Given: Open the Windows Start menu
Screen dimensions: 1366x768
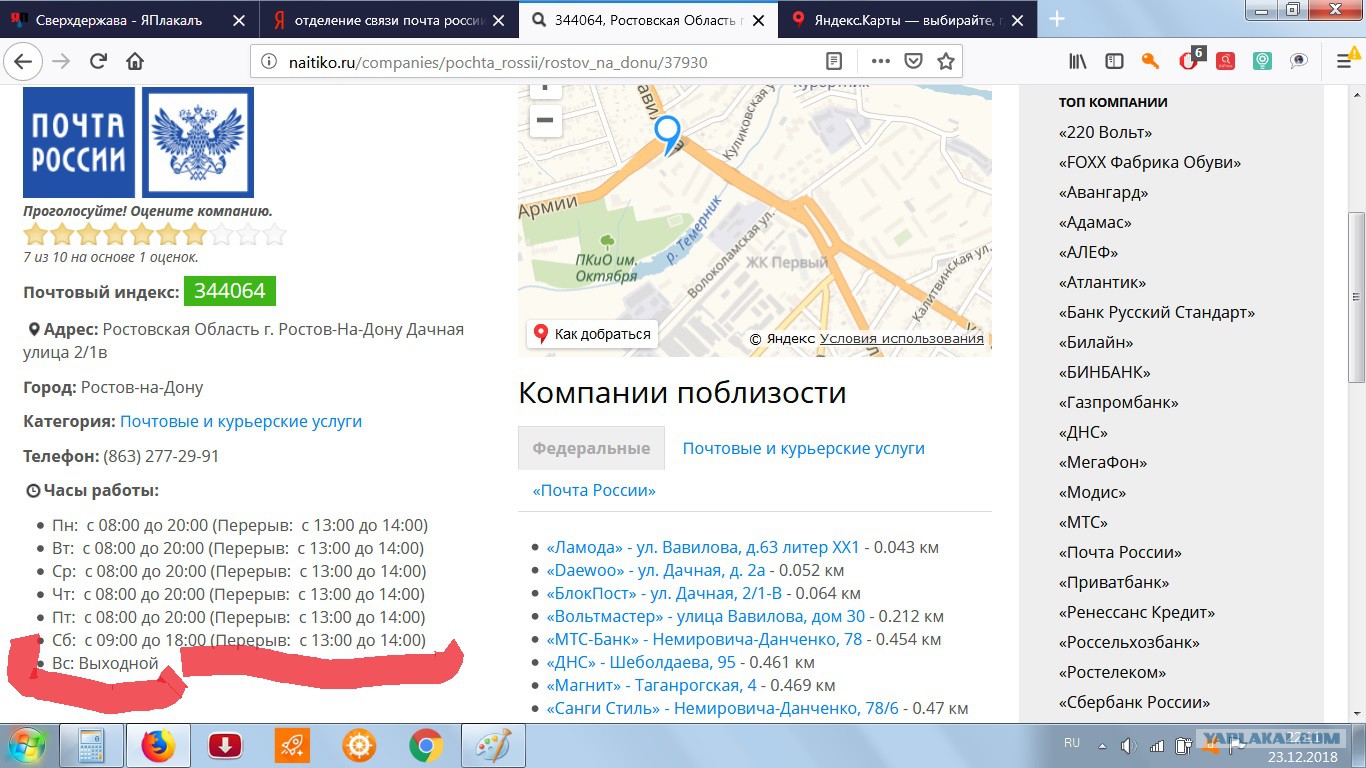Looking at the screenshot, I should coord(27,745).
